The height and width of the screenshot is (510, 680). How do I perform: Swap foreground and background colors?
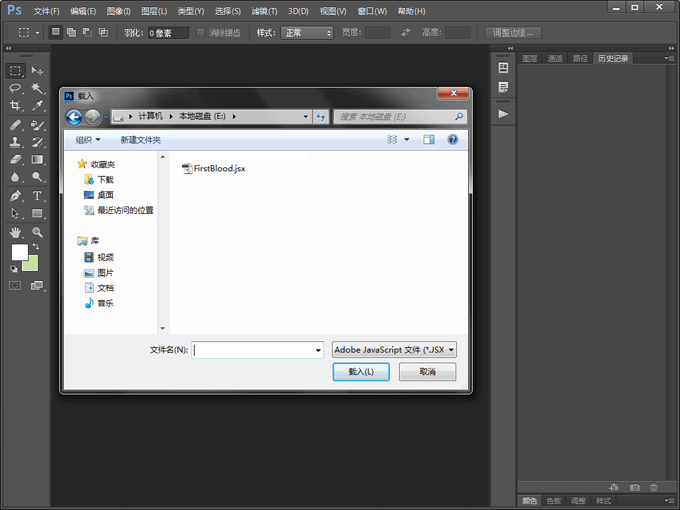pyautogui.click(x=36, y=246)
